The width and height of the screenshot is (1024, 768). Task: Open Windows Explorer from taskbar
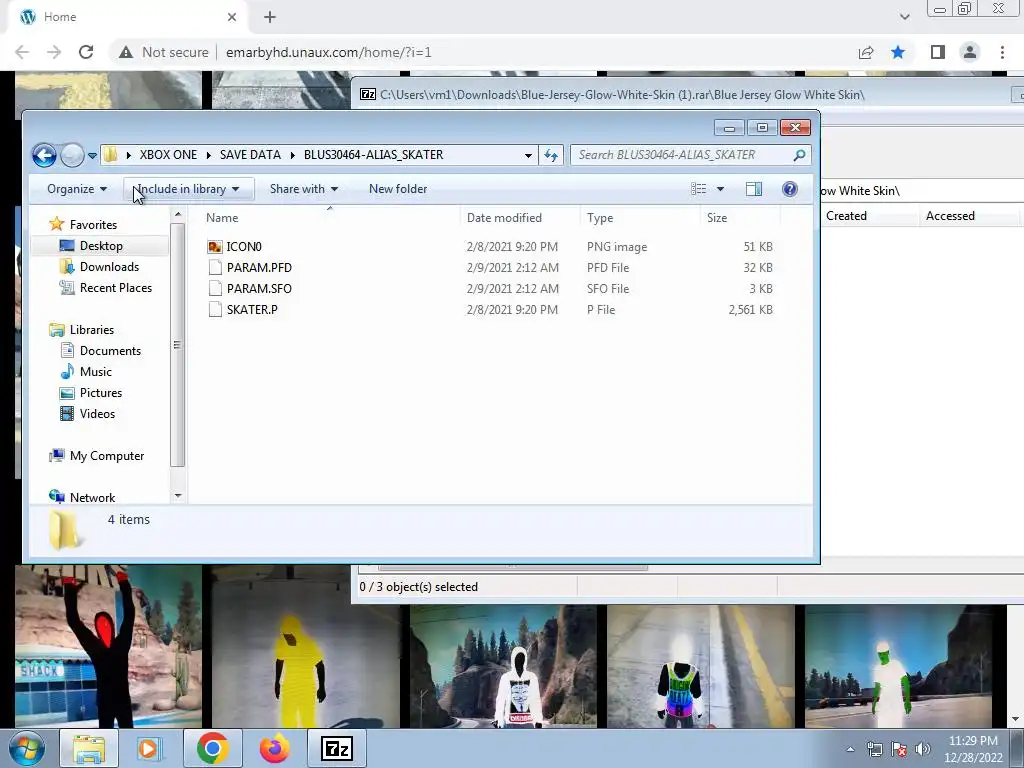89,748
